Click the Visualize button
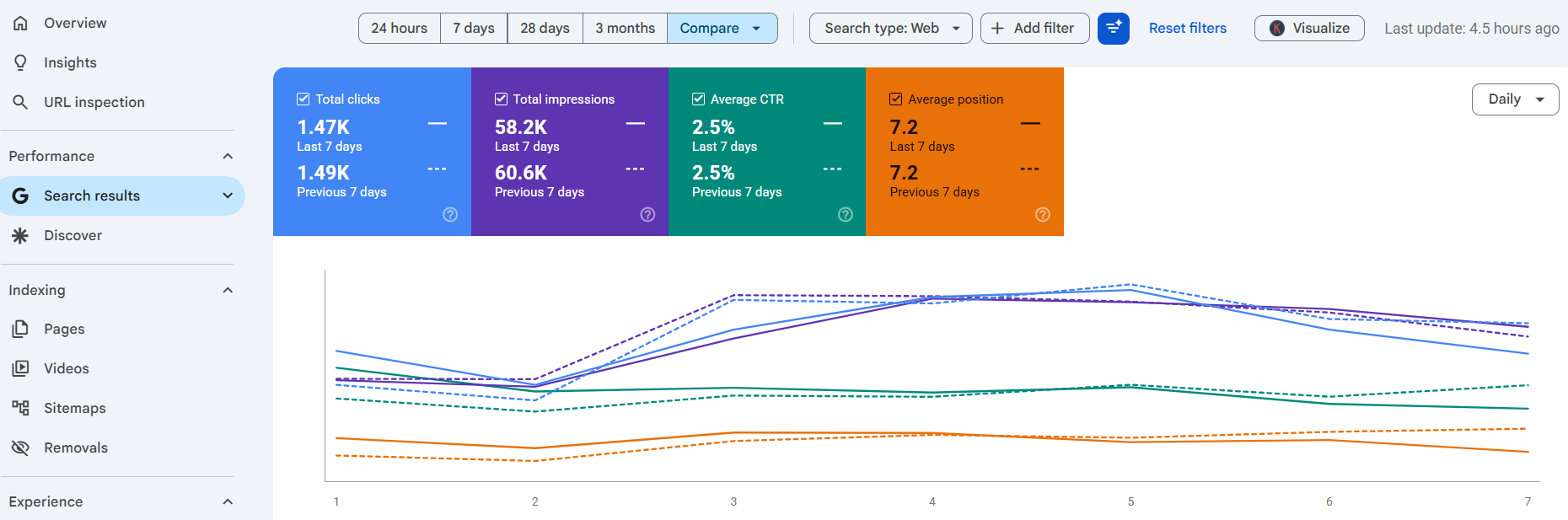Viewport: 1568px width, 520px height. [x=1309, y=29]
